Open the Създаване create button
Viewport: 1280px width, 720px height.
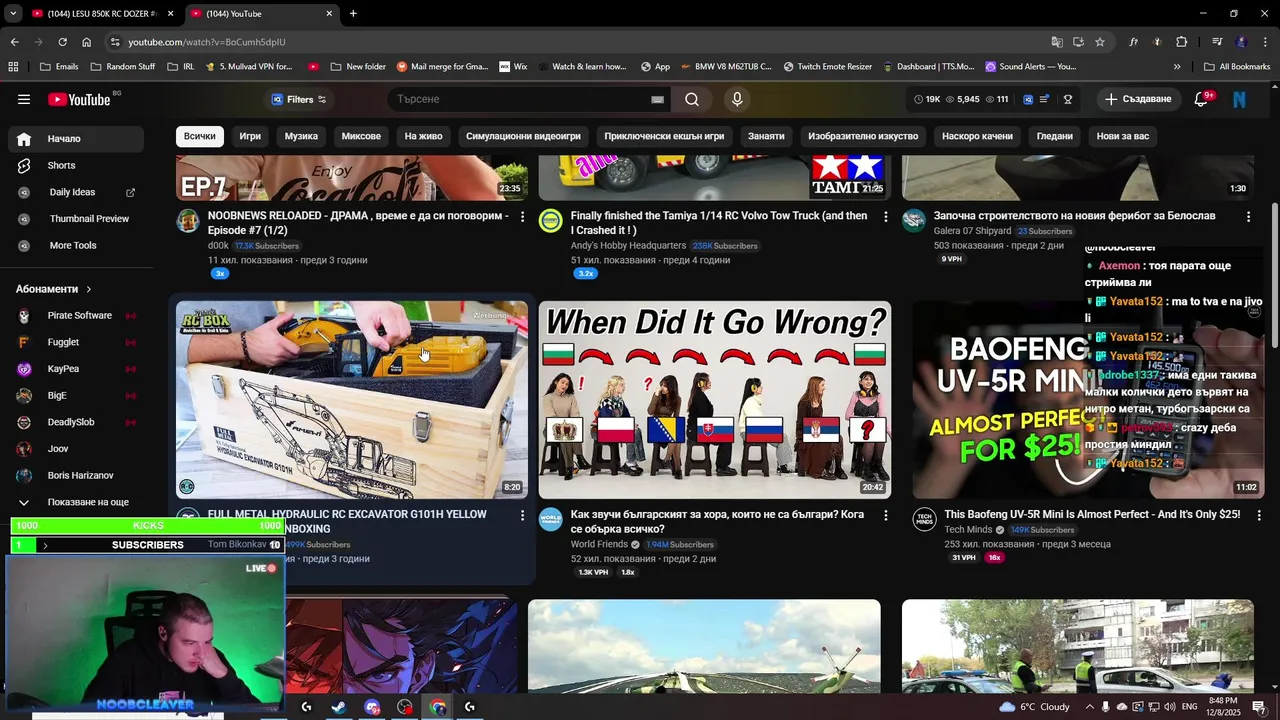coord(1138,99)
